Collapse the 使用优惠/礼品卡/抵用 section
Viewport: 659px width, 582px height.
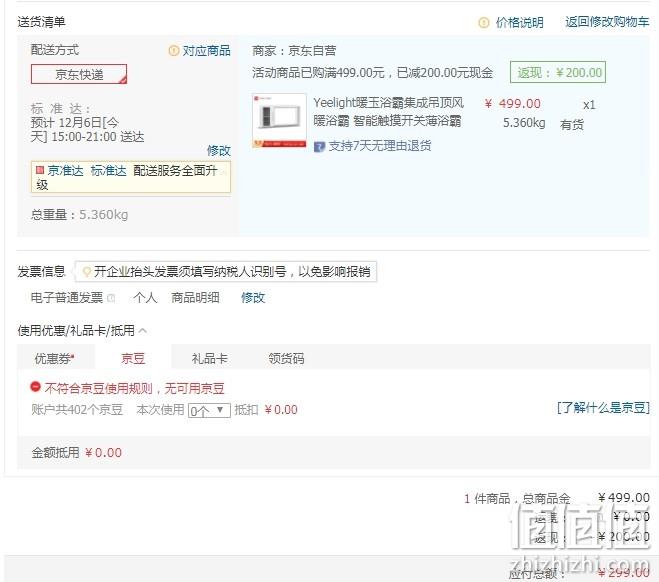click(x=142, y=331)
